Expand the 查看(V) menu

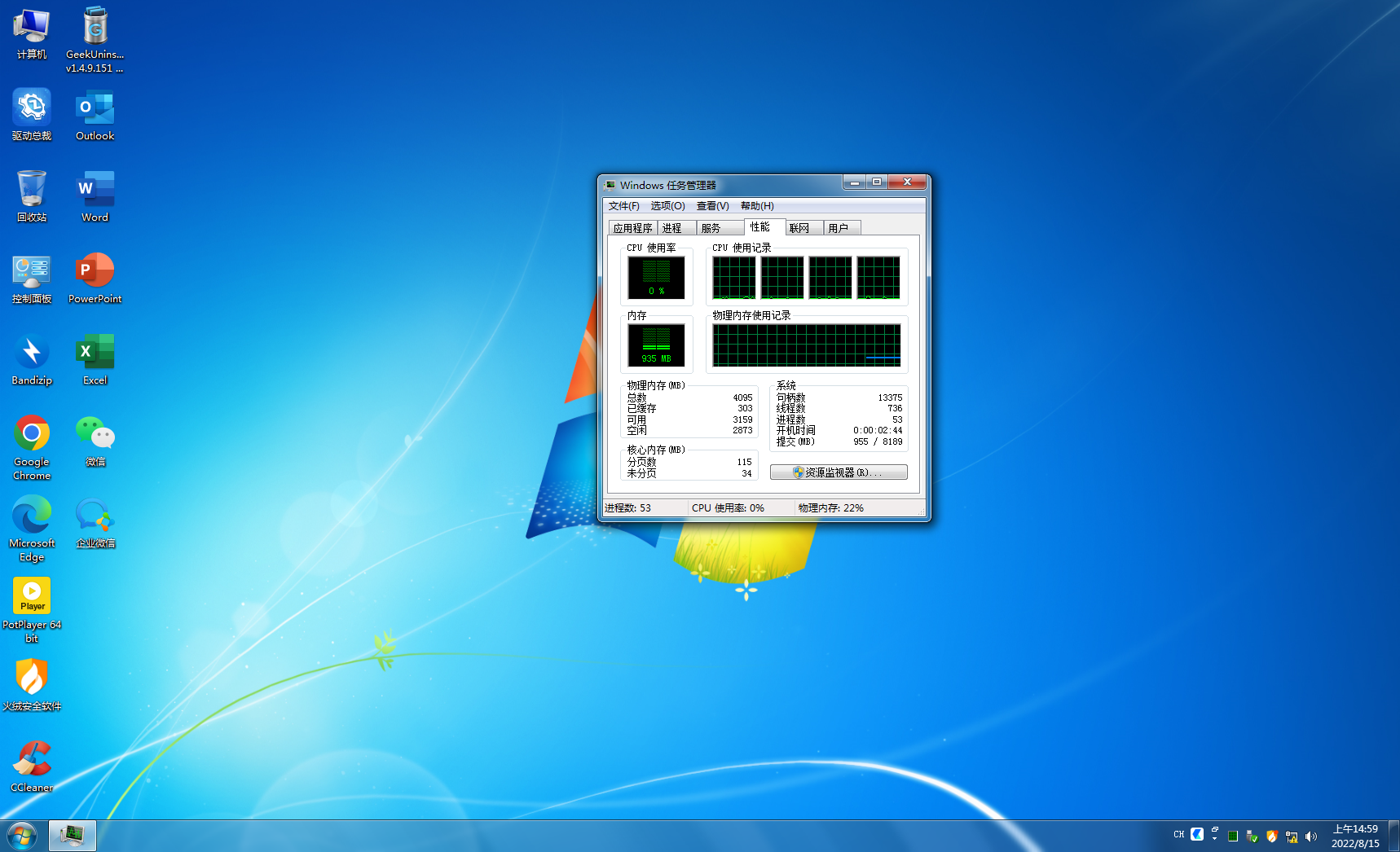click(712, 206)
